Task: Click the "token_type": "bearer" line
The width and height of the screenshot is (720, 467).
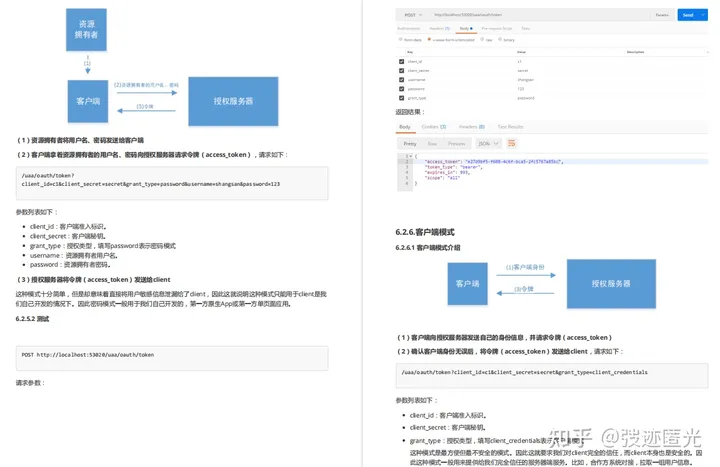Action: (x=453, y=167)
